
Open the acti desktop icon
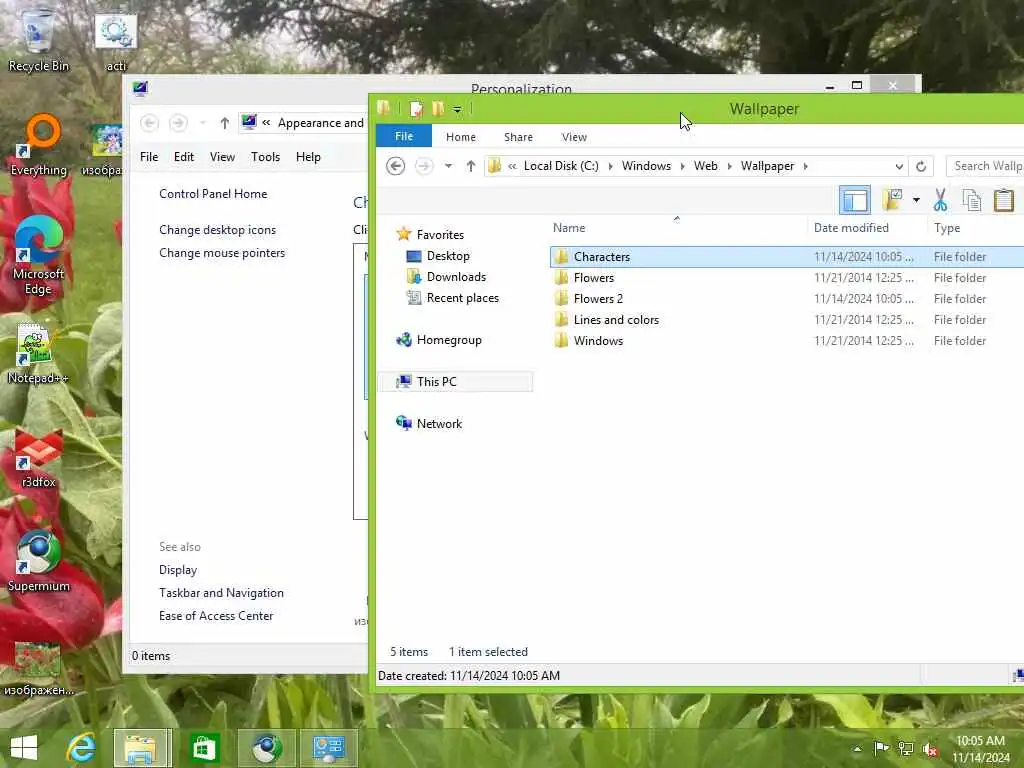[x=116, y=42]
